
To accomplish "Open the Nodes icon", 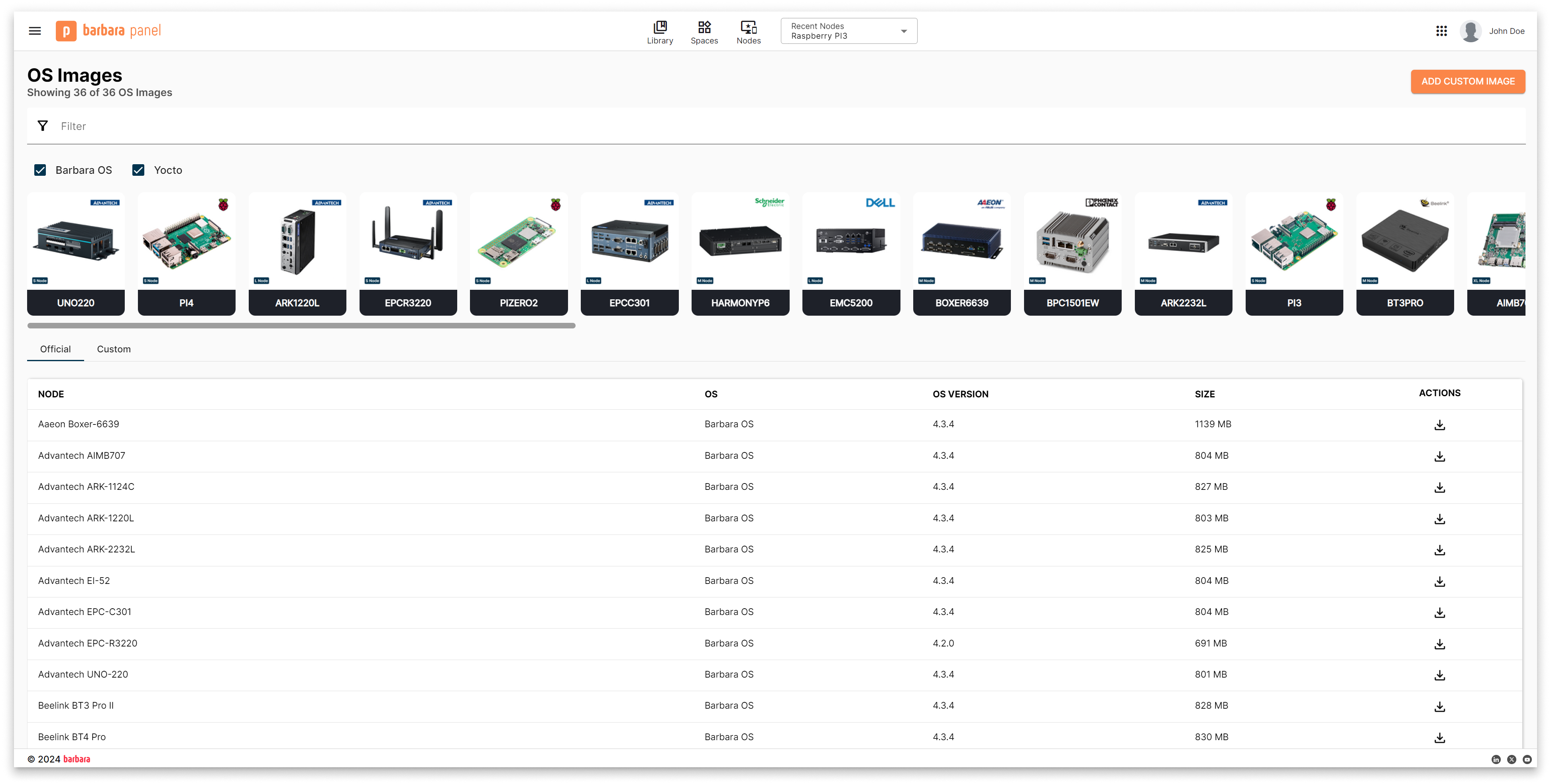I will (749, 31).
